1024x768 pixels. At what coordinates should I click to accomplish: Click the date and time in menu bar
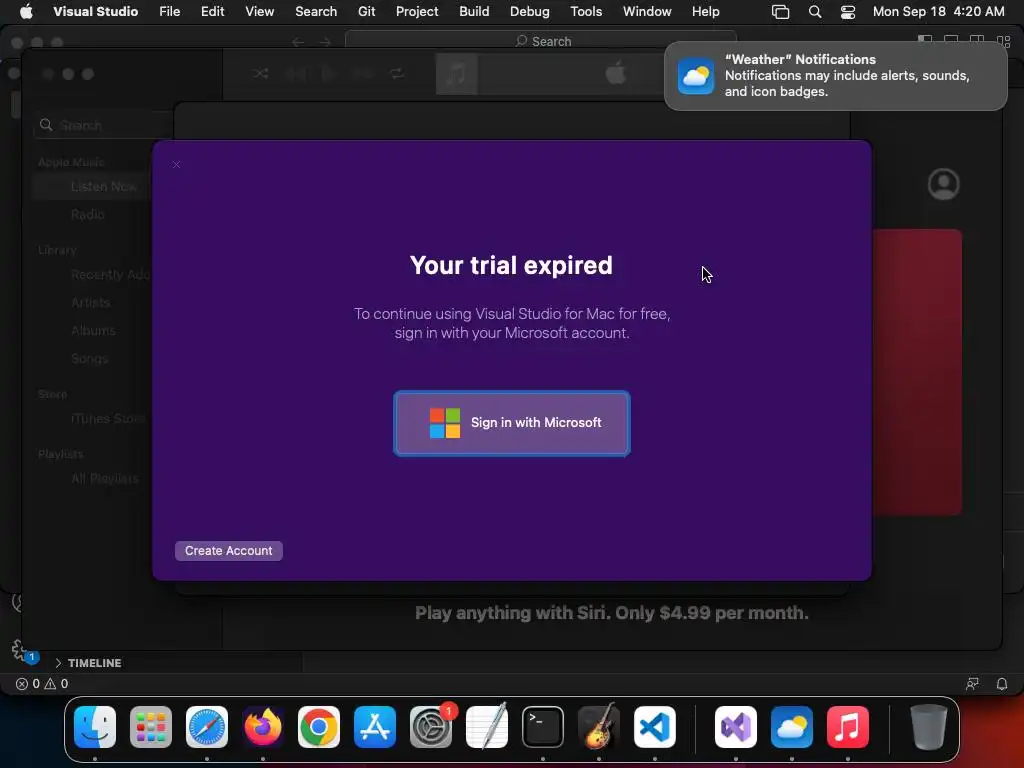[938, 11]
